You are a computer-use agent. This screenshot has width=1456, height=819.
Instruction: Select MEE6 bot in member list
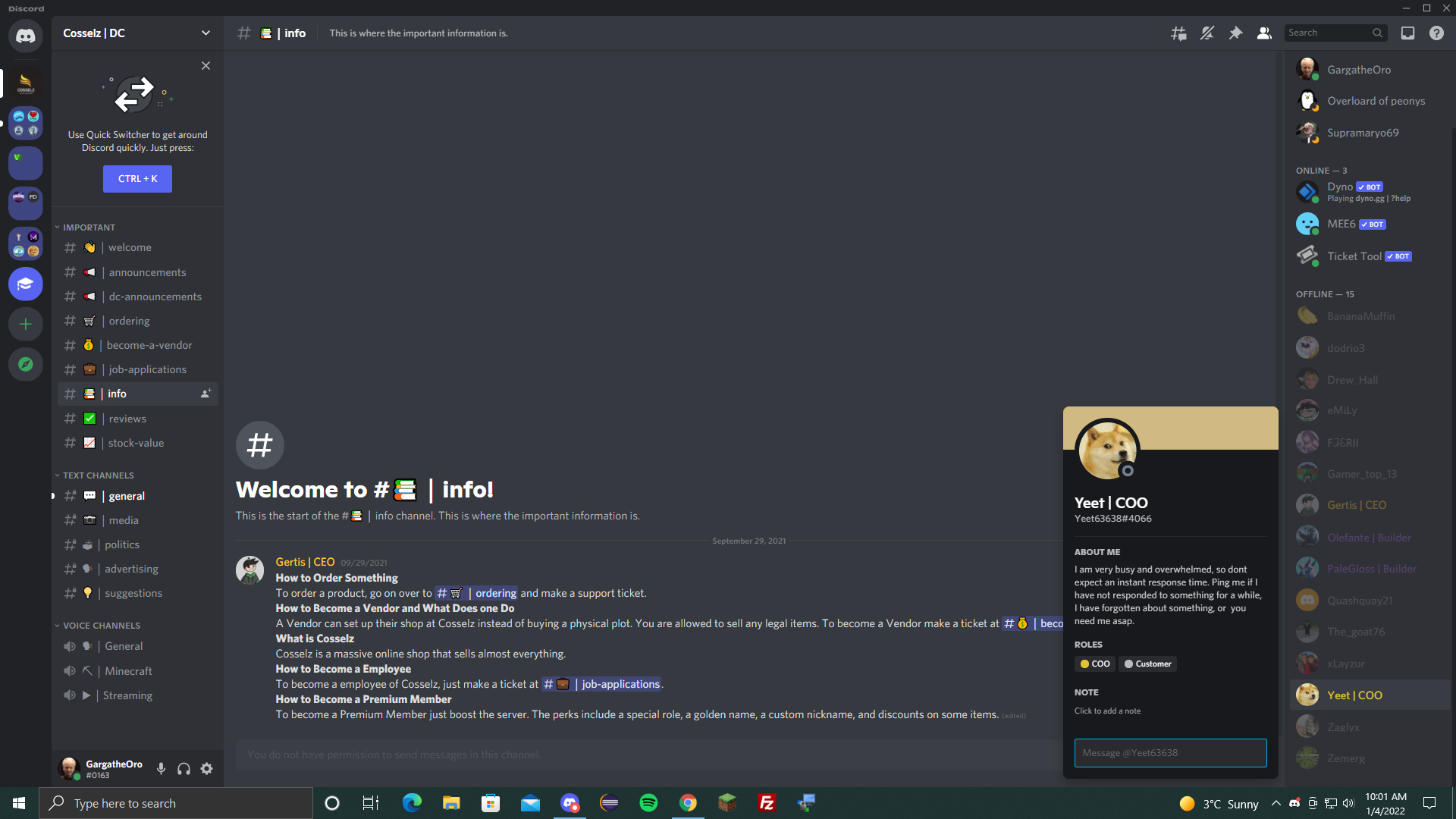[x=1370, y=224]
